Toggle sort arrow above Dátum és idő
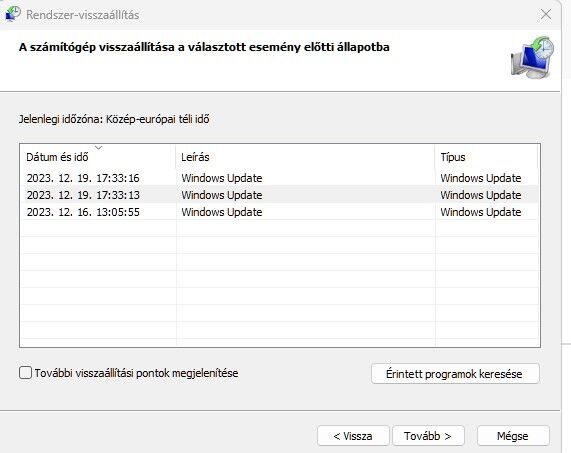Screen dimensions: 571x453 (x=98, y=147)
